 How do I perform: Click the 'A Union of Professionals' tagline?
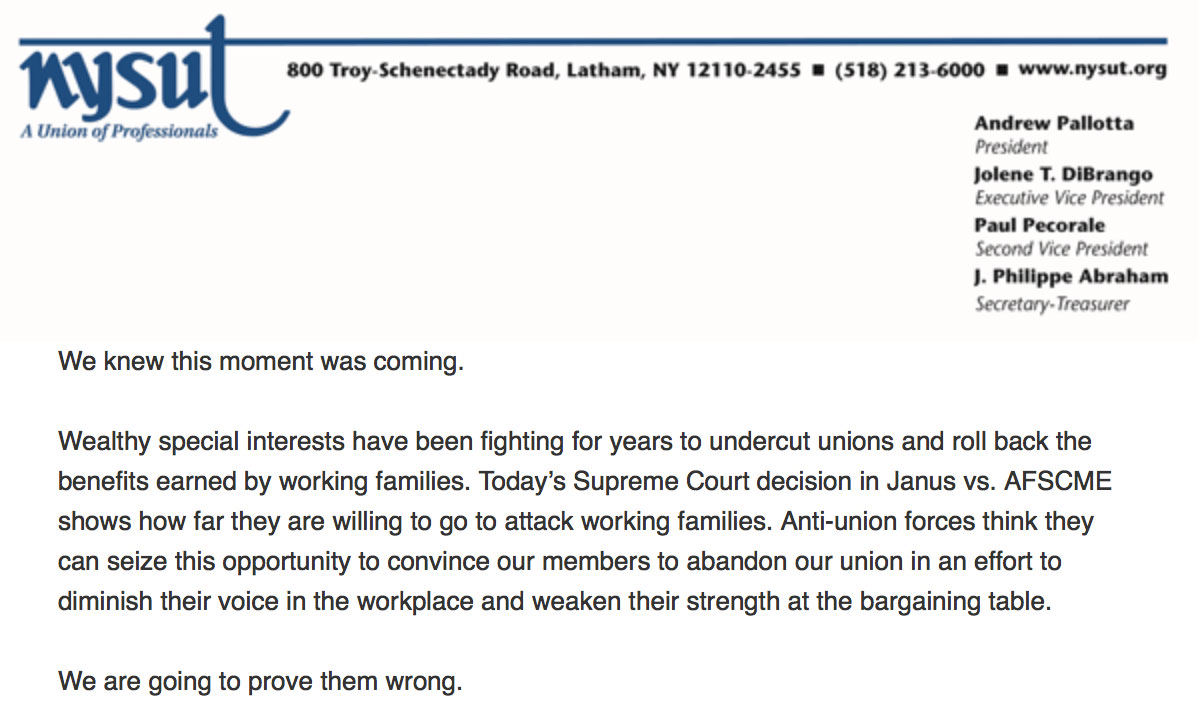click(x=119, y=131)
